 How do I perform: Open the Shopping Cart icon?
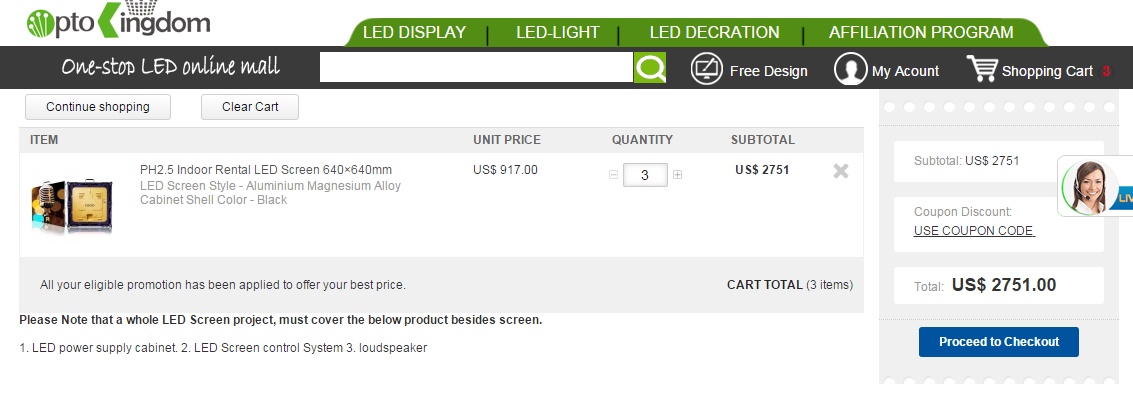click(982, 69)
